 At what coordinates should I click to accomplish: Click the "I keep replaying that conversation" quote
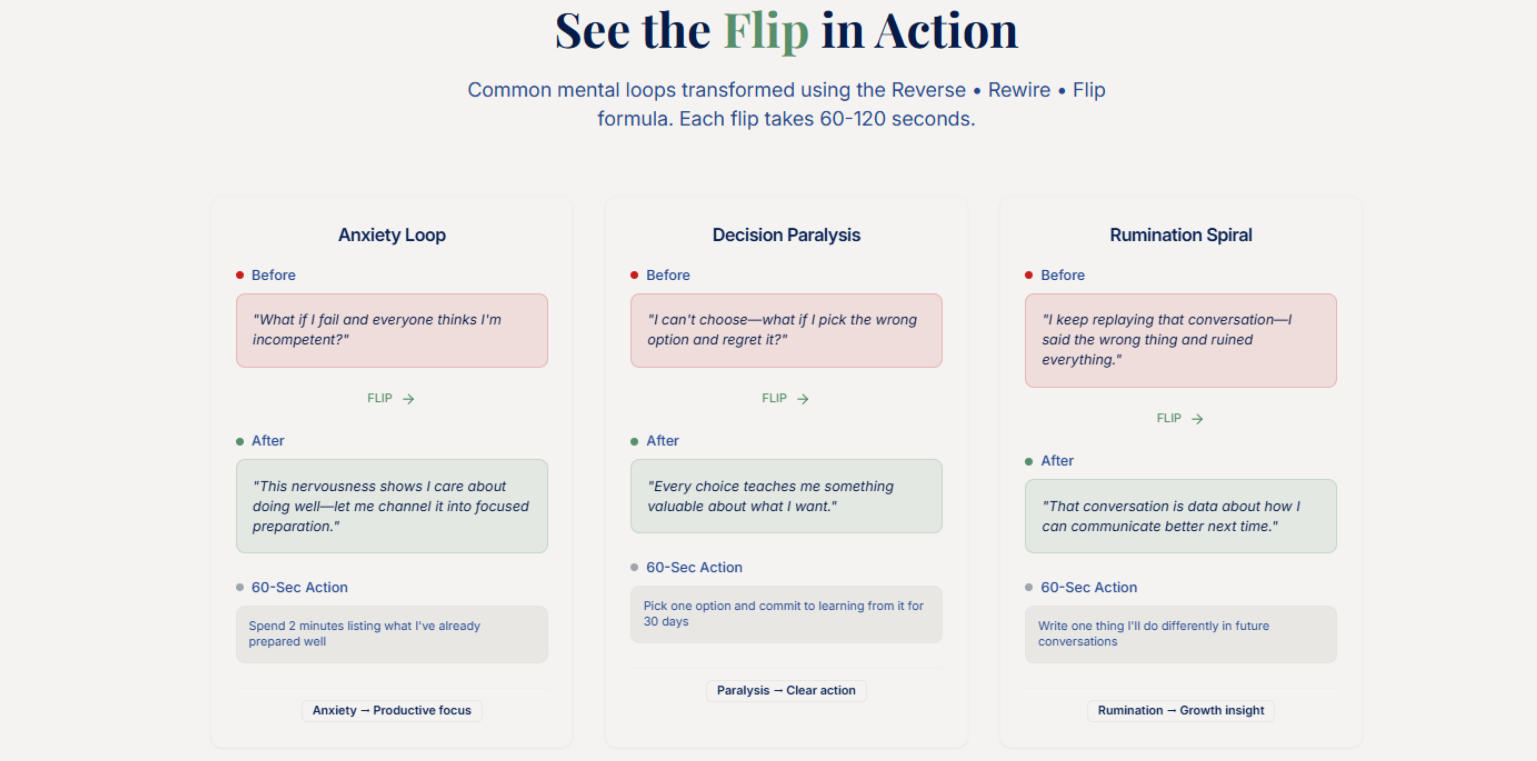[1181, 340]
